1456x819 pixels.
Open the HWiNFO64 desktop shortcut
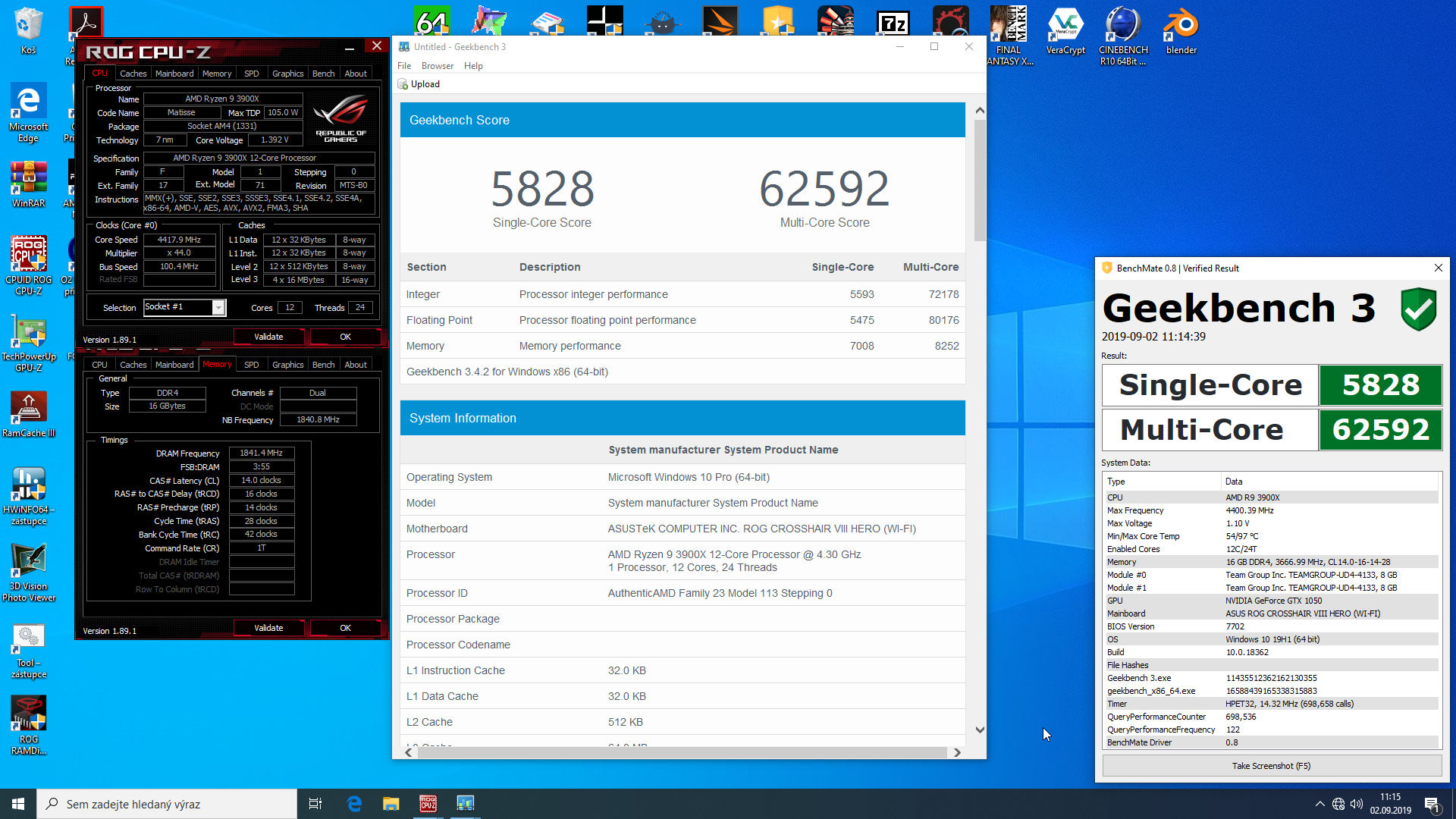(29, 497)
